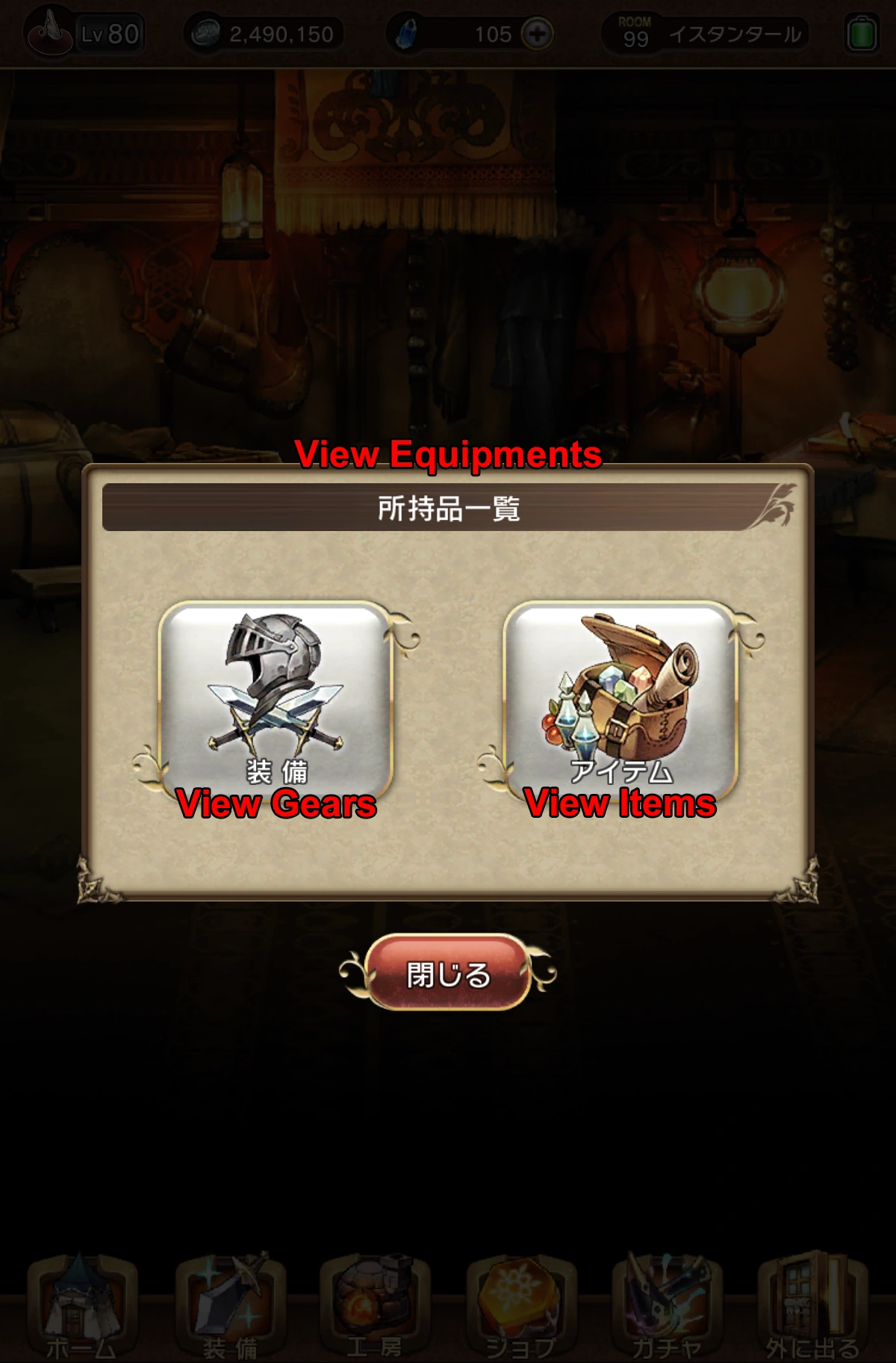Tap the green battery icon at top right
The width and height of the screenshot is (896, 1363).
862,34
